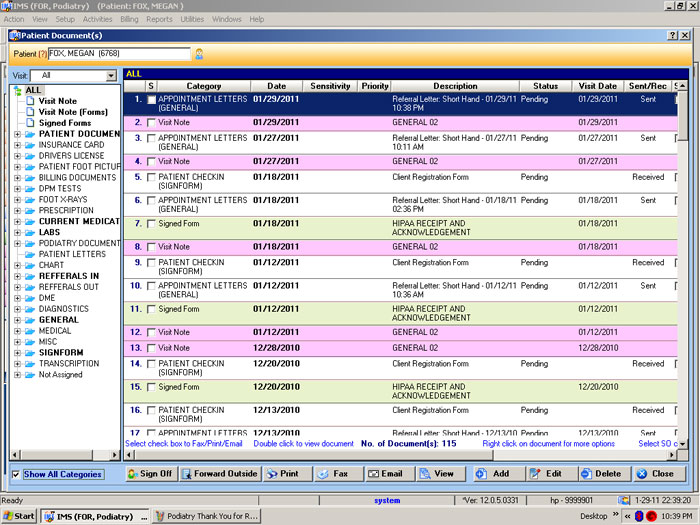Image resolution: width=700 pixels, height=525 pixels.
Task: Click Sign Off button
Action: coord(151,474)
